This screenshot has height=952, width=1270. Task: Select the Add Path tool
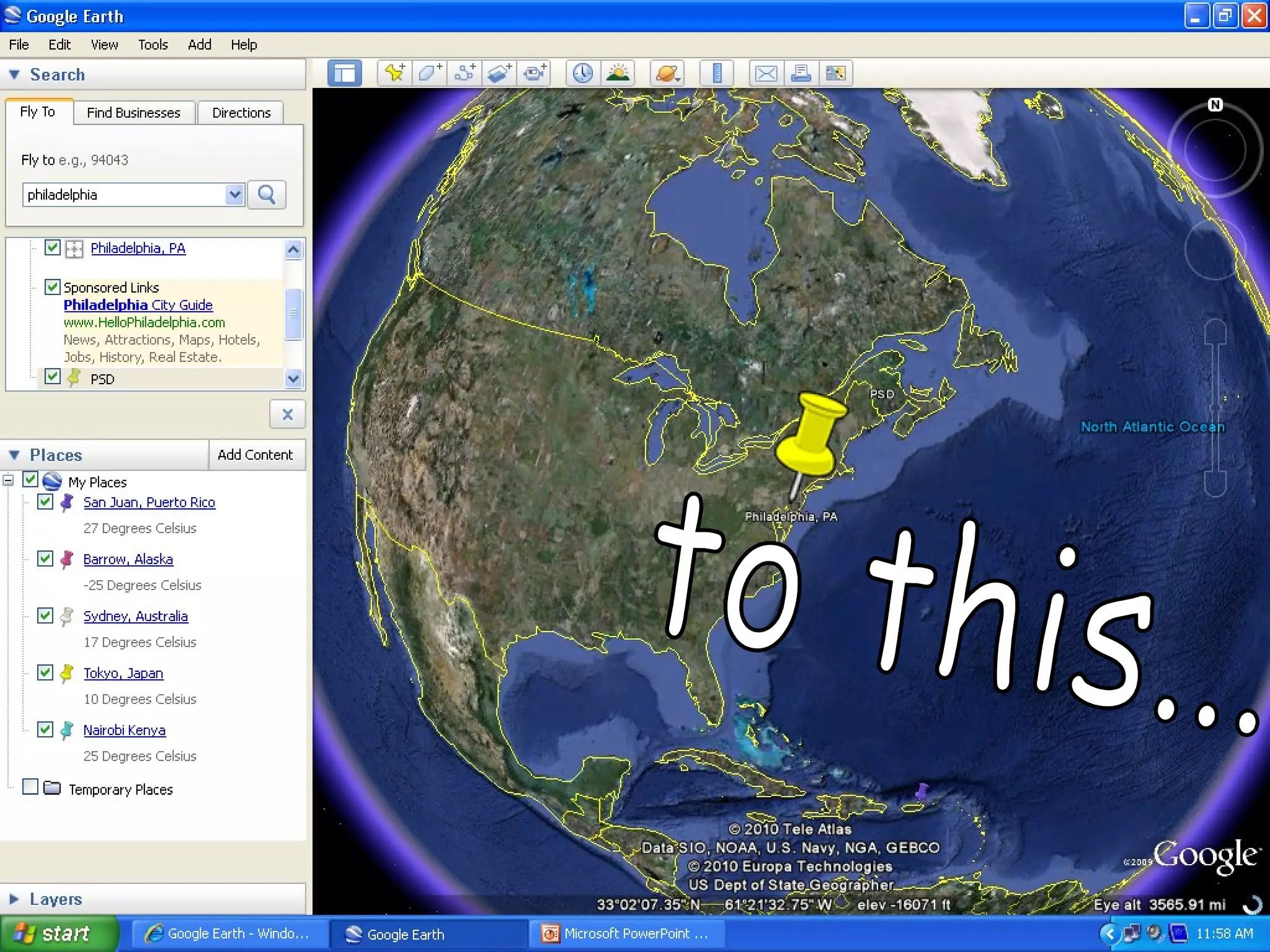[x=464, y=73]
